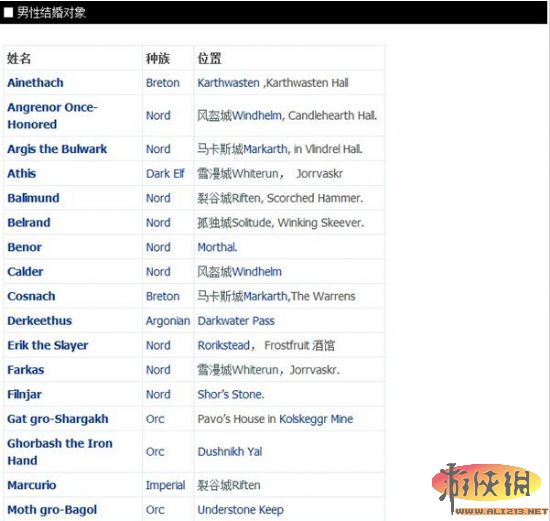The width and height of the screenshot is (550, 521).
Task: Click the 种族 column header
Action: coord(158,58)
